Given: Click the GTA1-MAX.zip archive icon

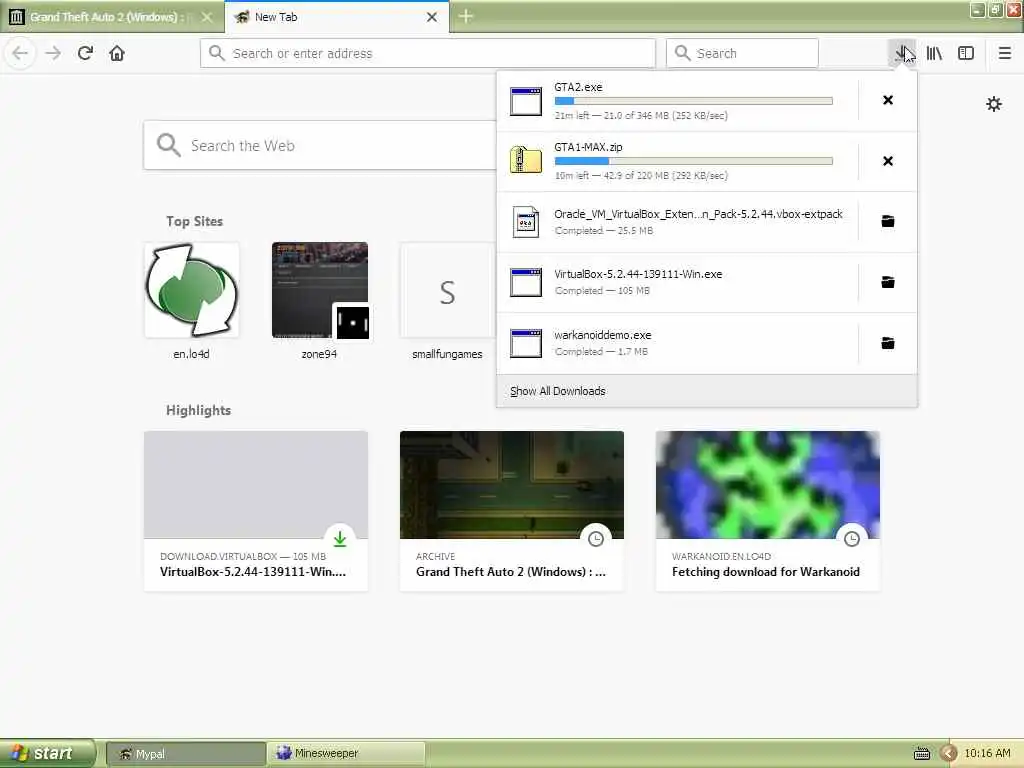Looking at the screenshot, I should point(526,160).
